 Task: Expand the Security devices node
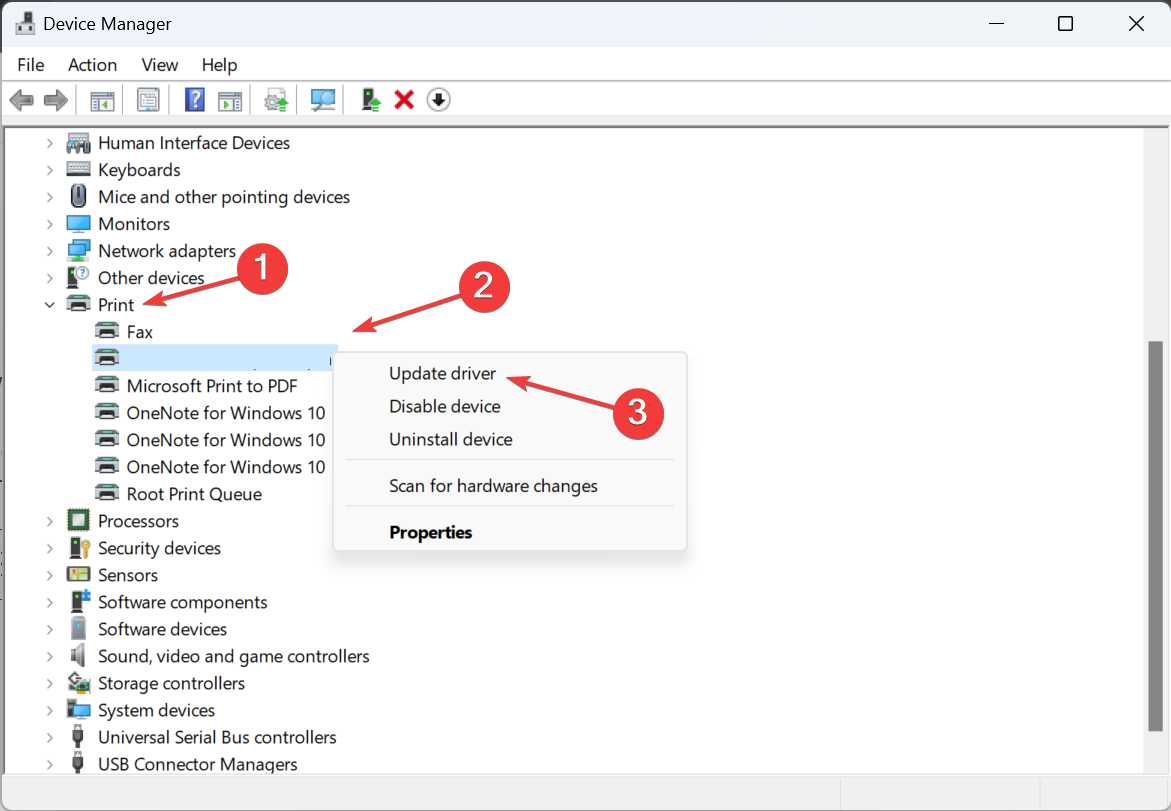[x=50, y=548]
